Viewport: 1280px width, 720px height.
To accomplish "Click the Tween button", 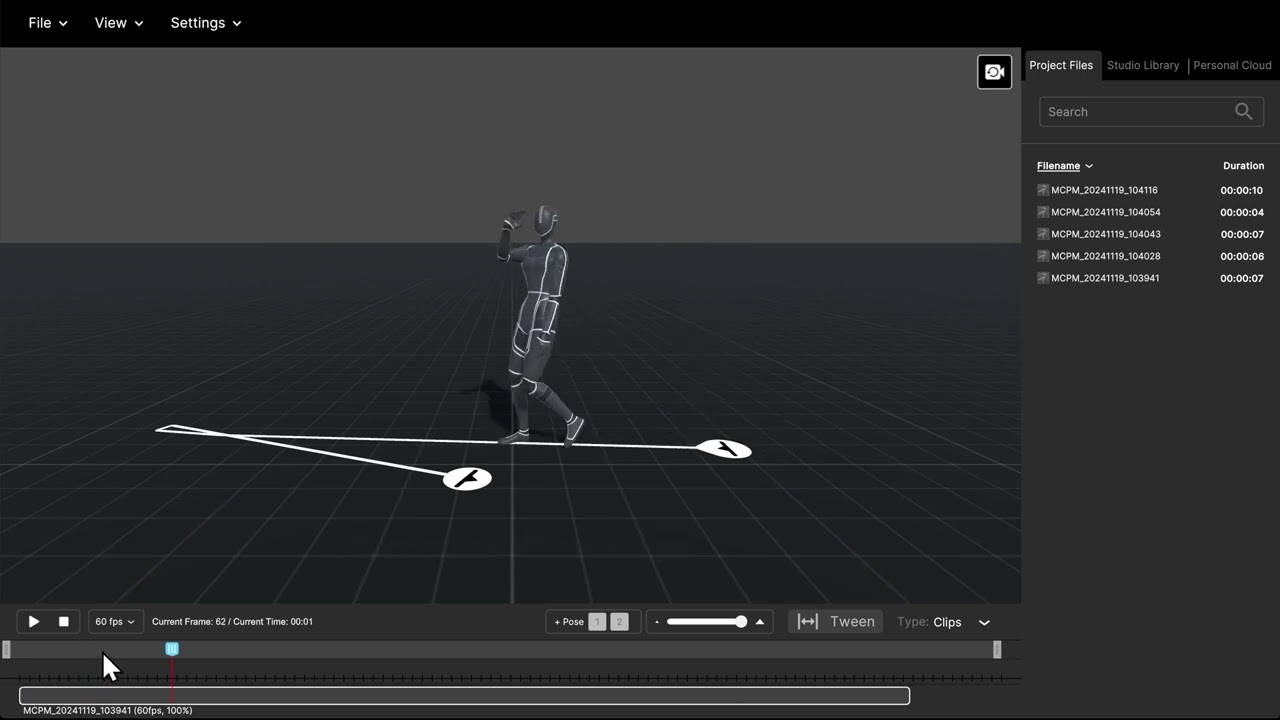I will point(836,622).
